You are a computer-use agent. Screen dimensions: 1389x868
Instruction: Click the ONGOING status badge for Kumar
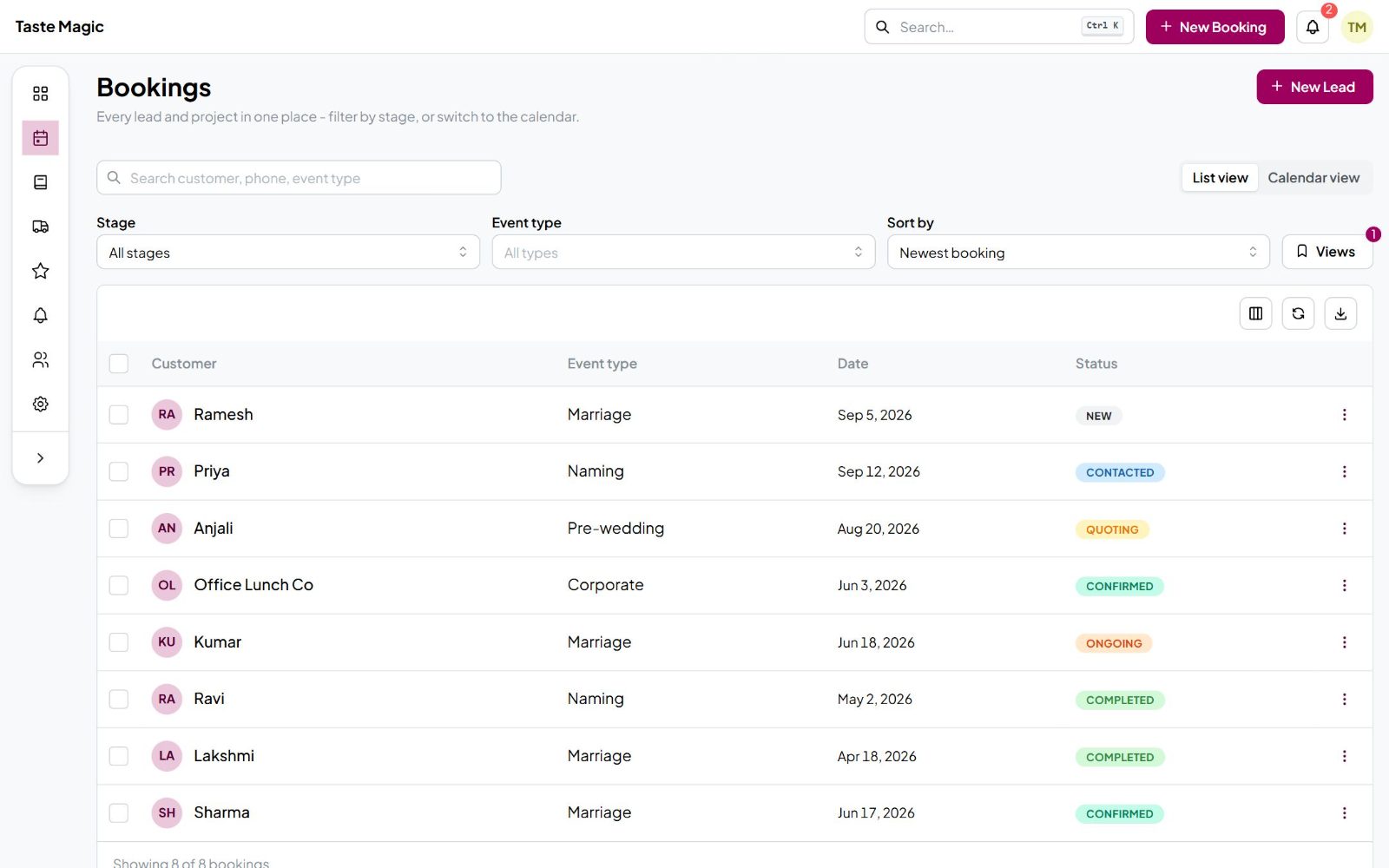(x=1114, y=643)
